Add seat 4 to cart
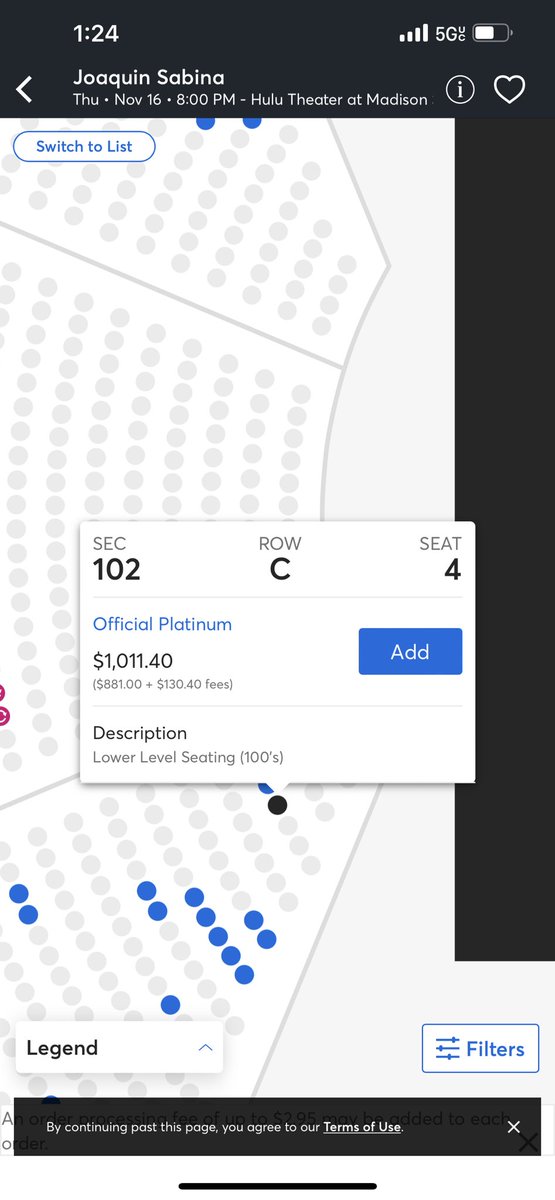 [x=410, y=652]
